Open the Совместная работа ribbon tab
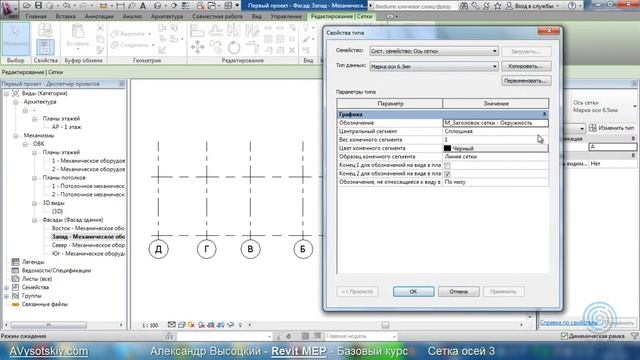The height and width of the screenshot is (360, 640). coord(217,16)
